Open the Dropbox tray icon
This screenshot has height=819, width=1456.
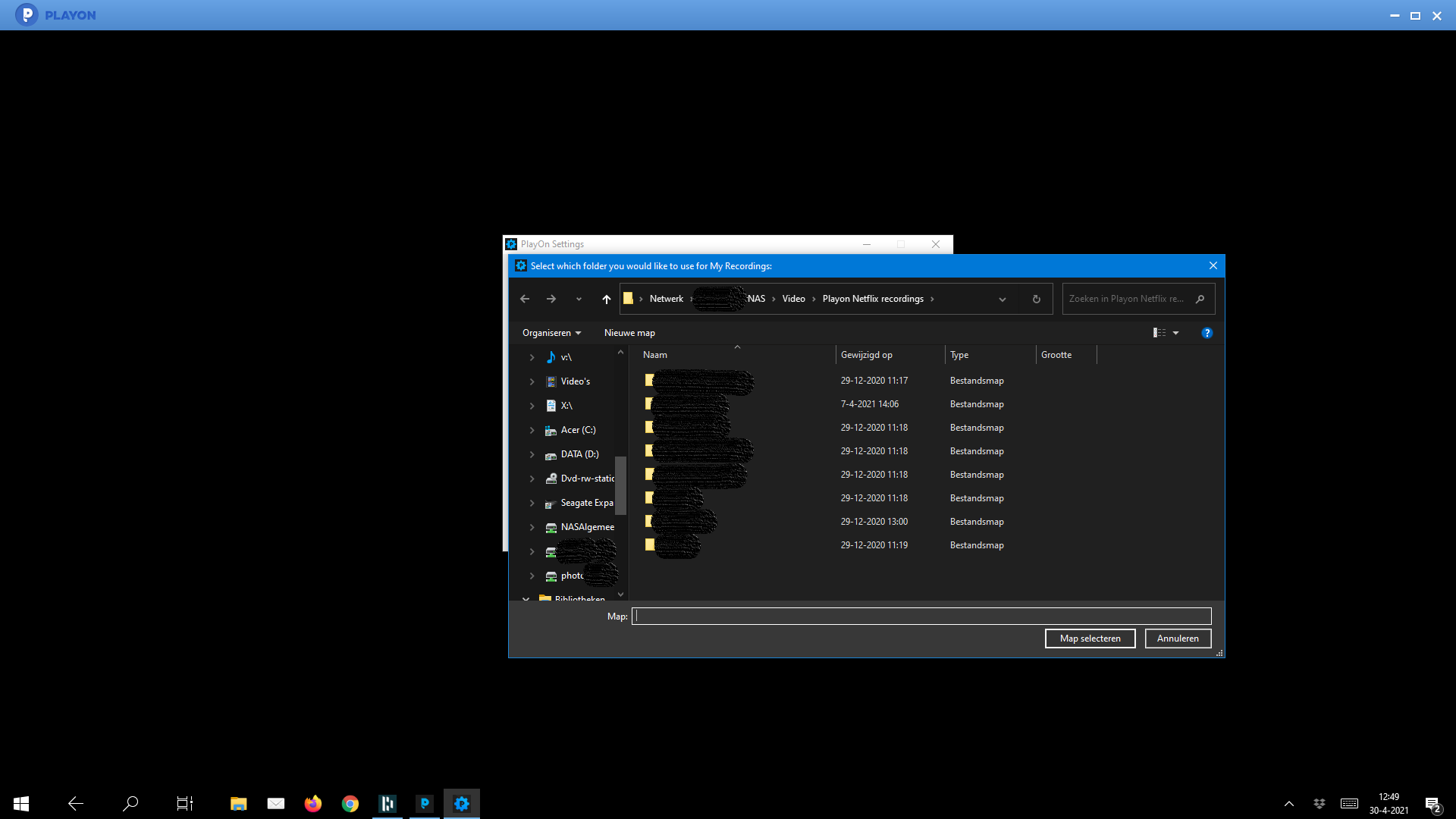pyautogui.click(x=1319, y=804)
